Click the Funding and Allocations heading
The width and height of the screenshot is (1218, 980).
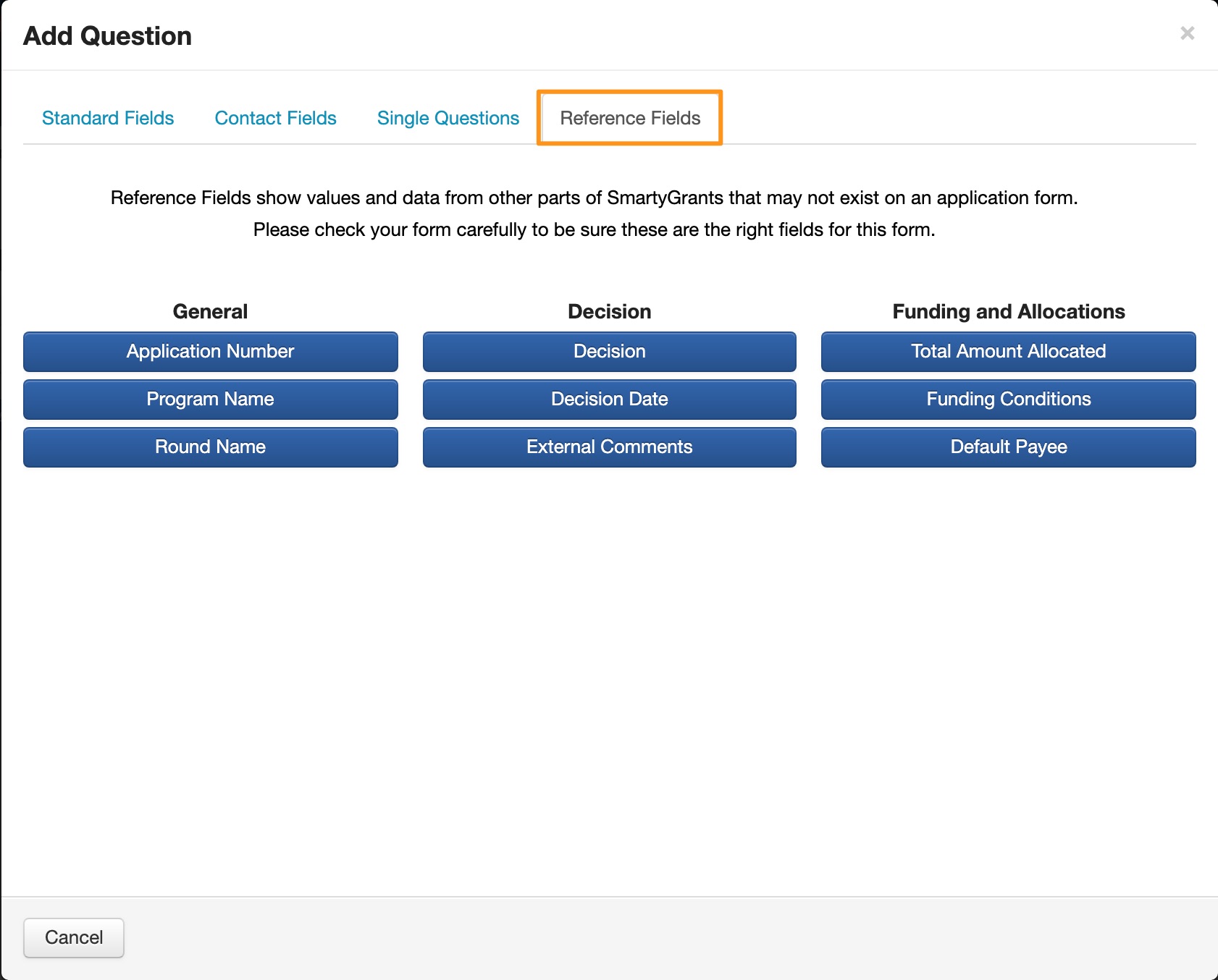tap(1008, 311)
